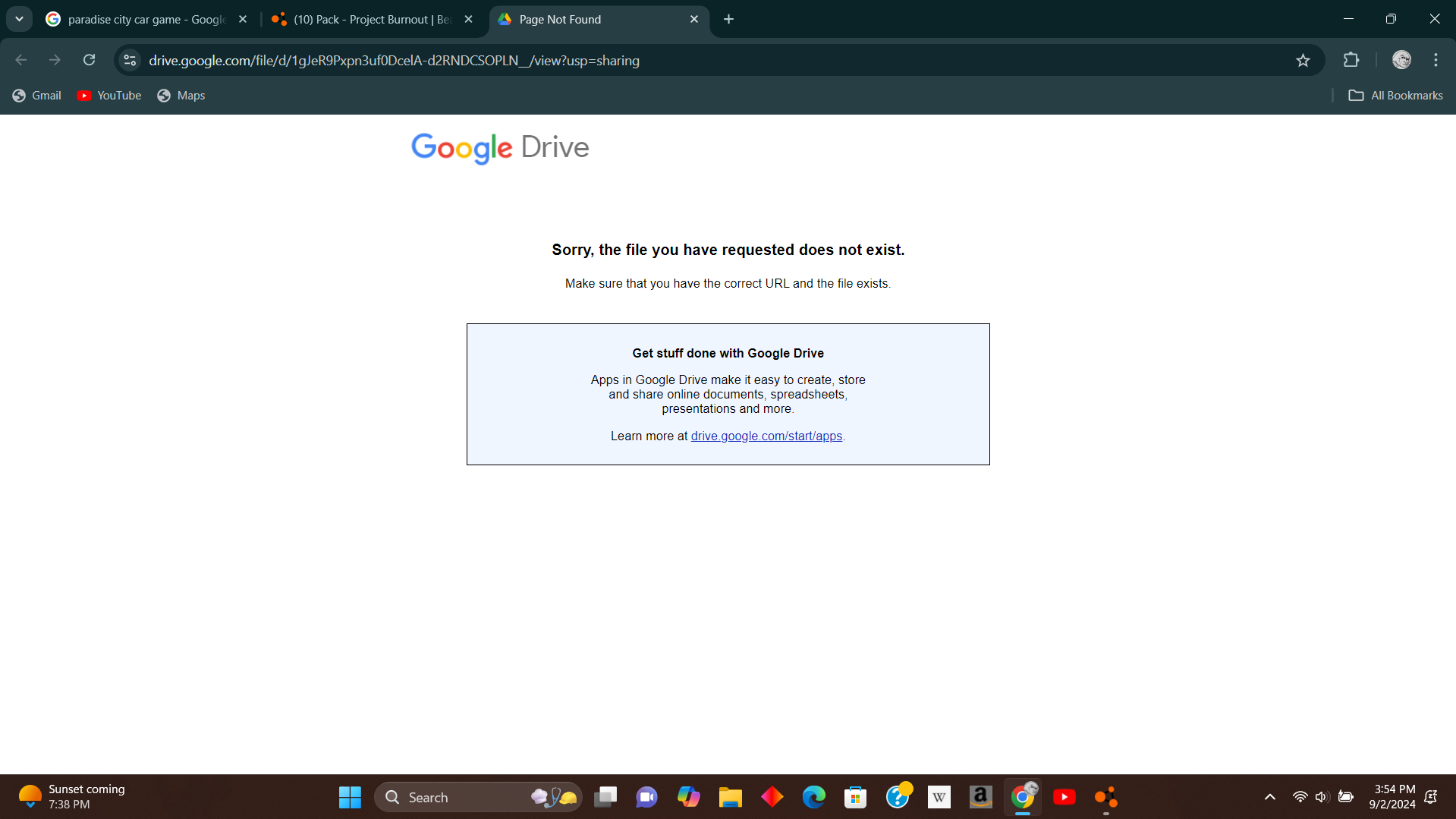Open the Amazon app on taskbar
1456x819 pixels.
980,797
